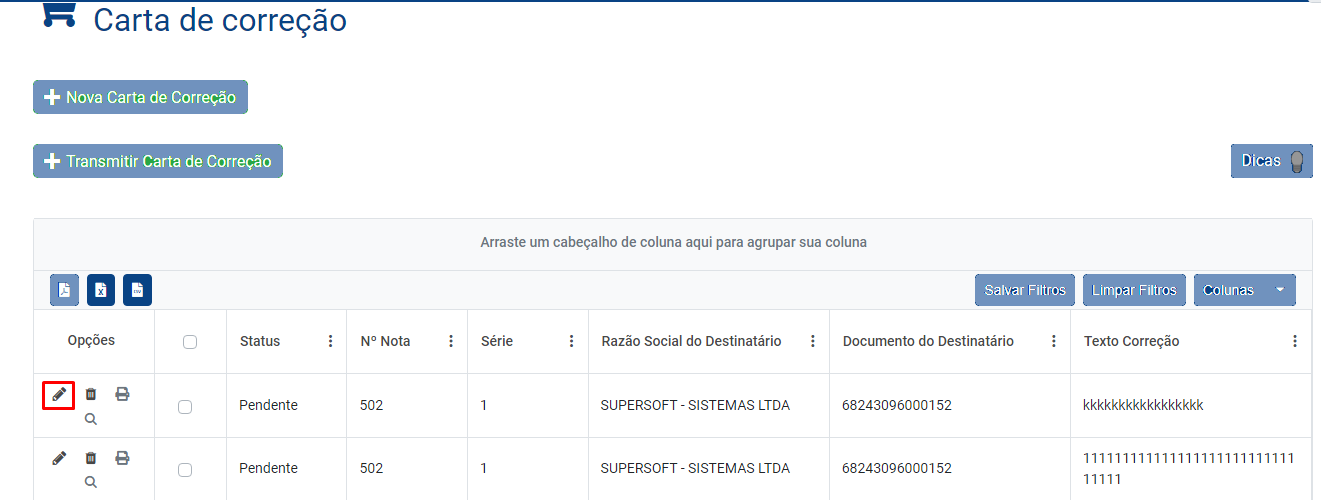Export the grid to CSV
The height and width of the screenshot is (500, 1321).
point(137,290)
